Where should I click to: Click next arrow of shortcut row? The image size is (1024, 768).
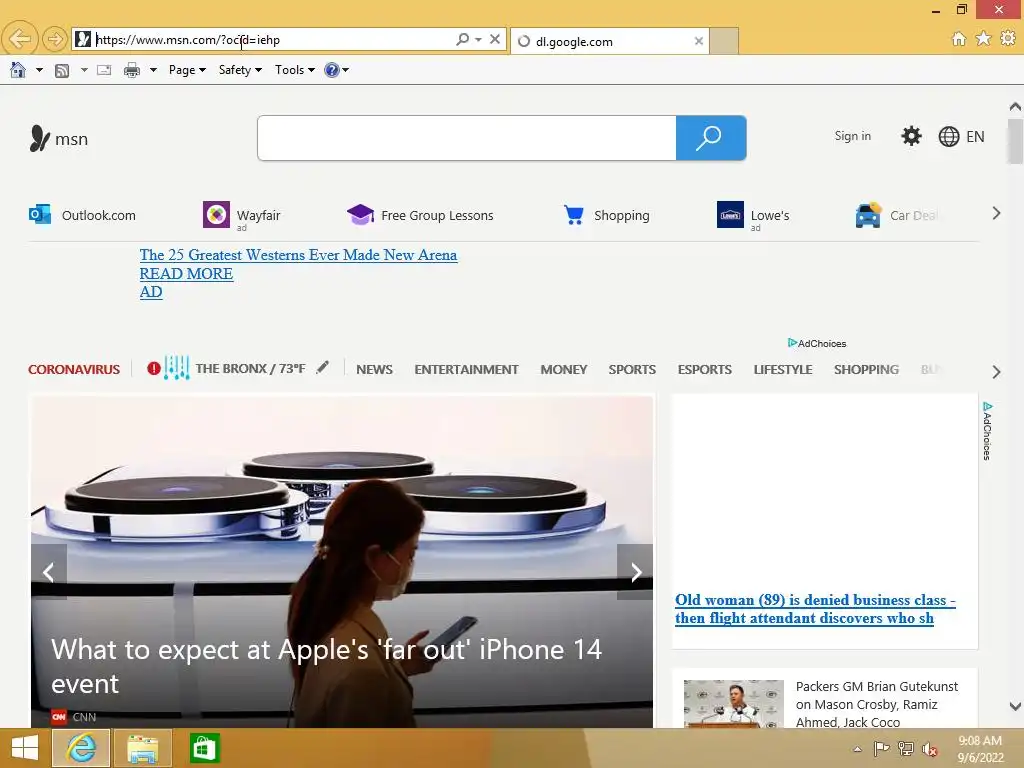point(996,214)
